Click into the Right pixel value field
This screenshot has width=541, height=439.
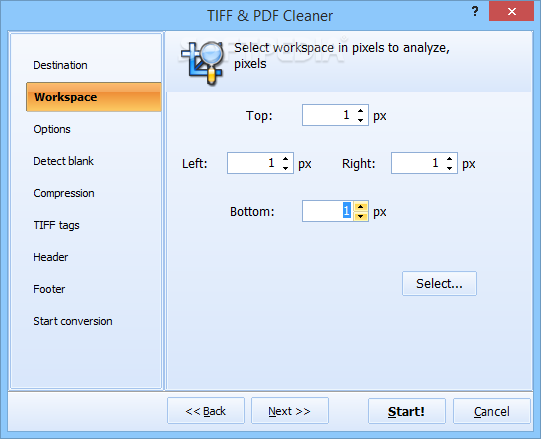pos(416,163)
